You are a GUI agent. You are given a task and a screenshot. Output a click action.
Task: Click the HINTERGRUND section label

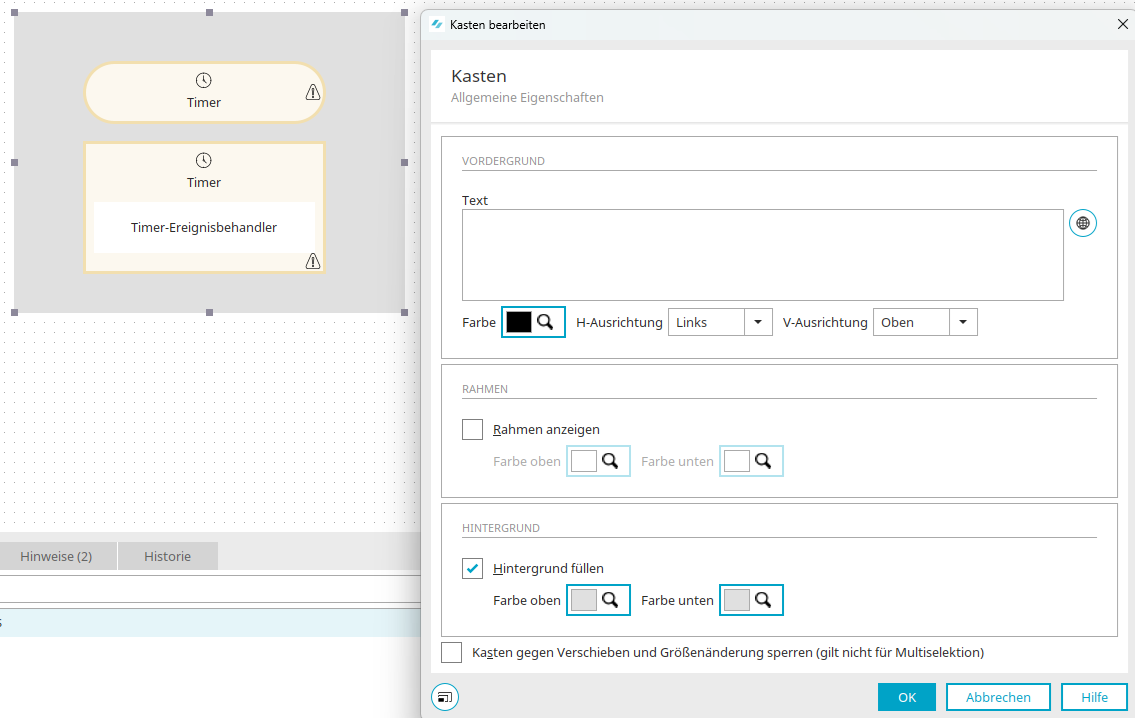pos(500,528)
